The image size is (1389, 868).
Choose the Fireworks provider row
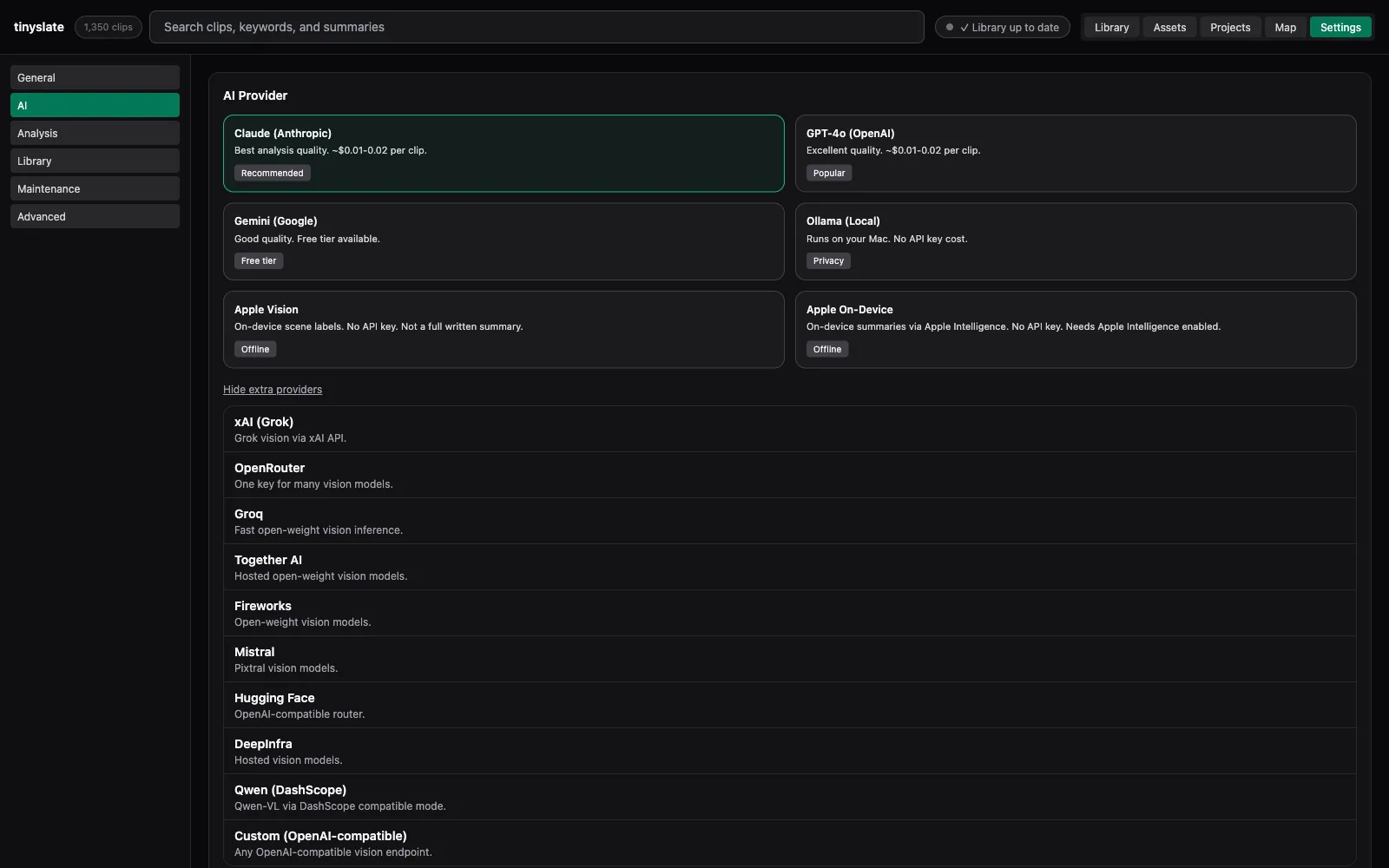[790, 613]
